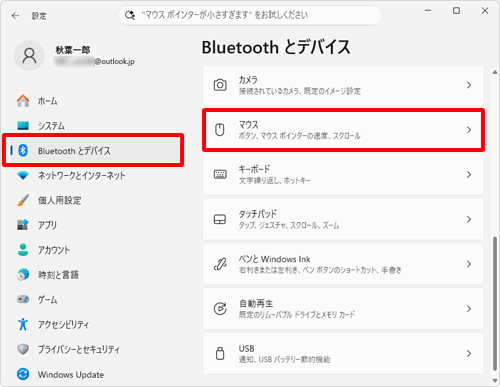This screenshot has height=387, width=500.
Task: Click the back arrow icon
Action: tap(15, 16)
